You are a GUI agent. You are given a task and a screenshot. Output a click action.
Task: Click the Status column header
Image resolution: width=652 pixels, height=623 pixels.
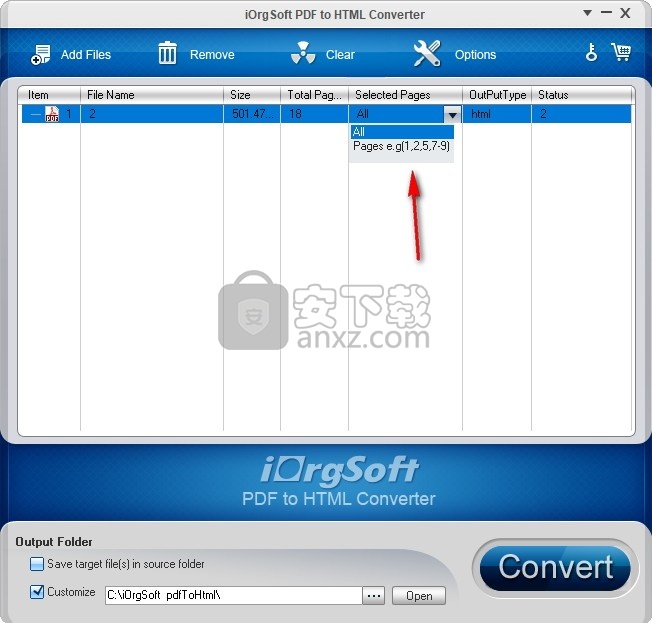pos(581,95)
